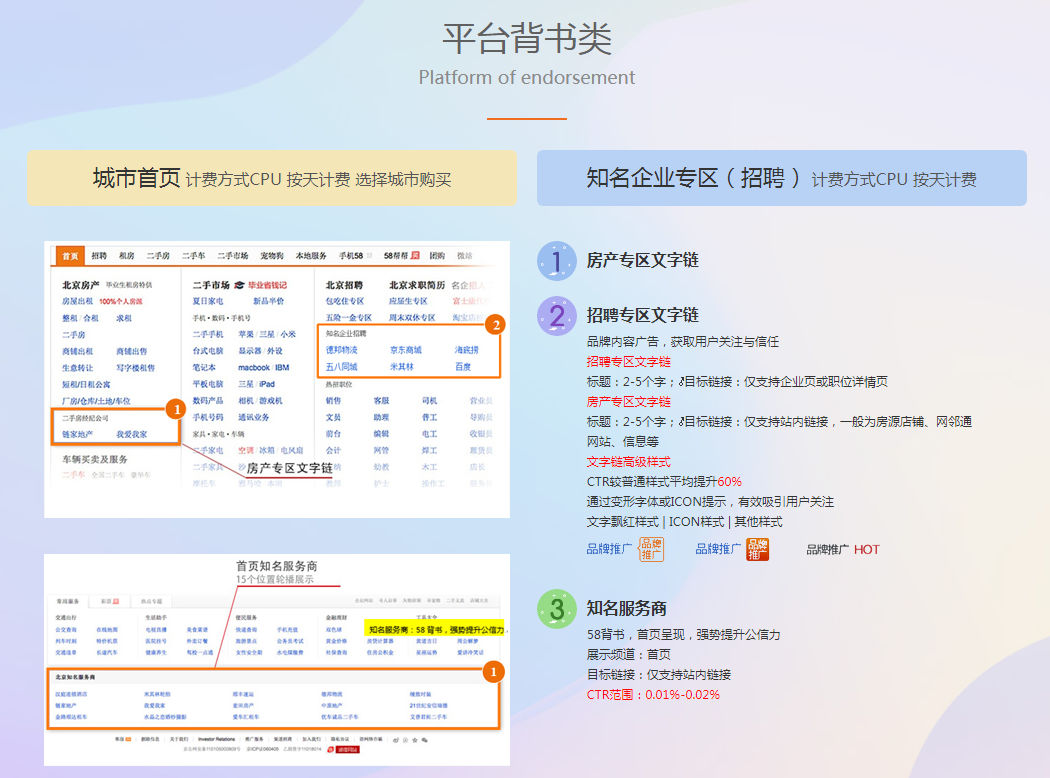Click the 城市首页 banner heading
The width and height of the screenshot is (1050, 778).
[x=137, y=178]
